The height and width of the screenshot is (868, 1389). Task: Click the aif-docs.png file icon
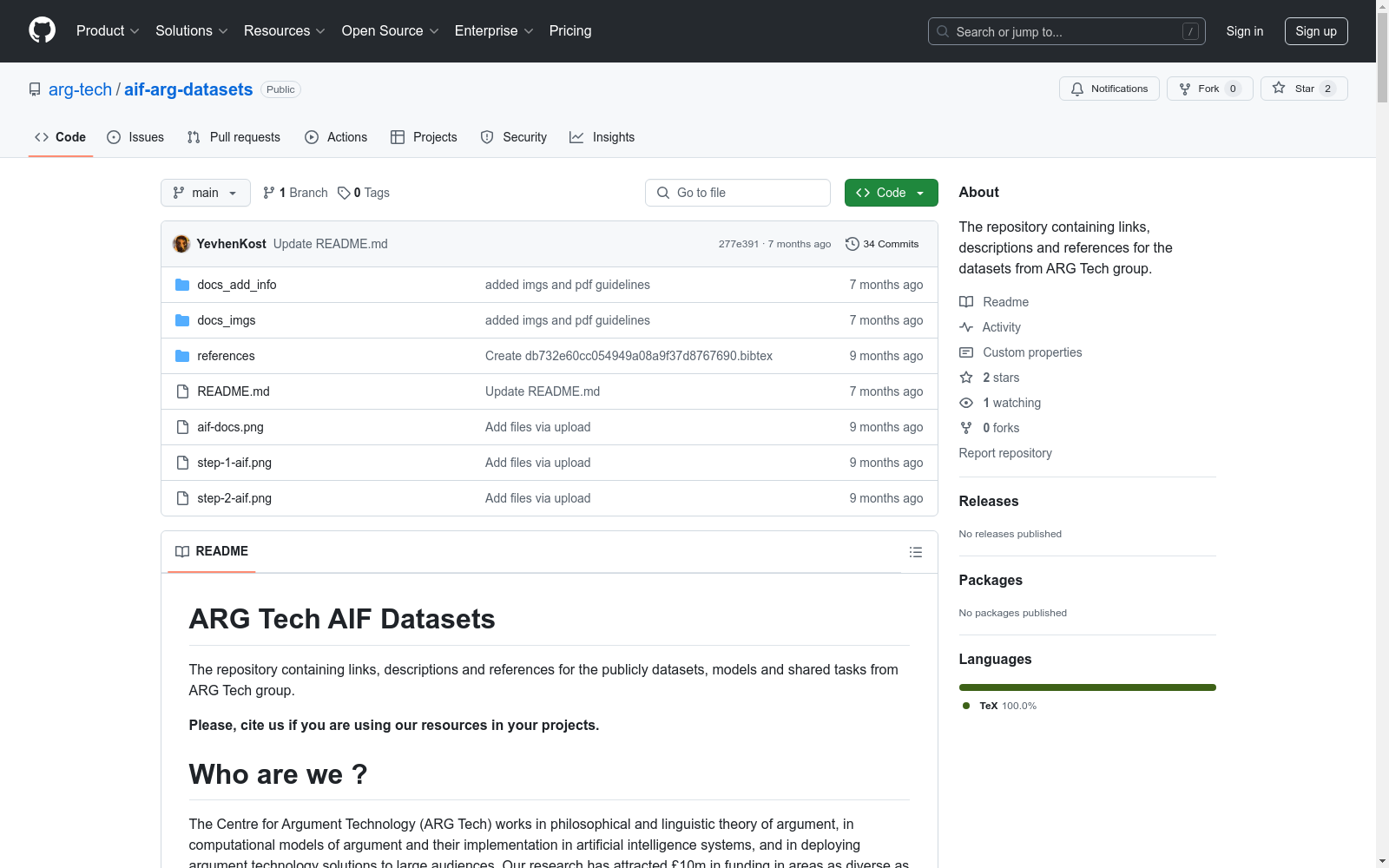[x=182, y=427]
